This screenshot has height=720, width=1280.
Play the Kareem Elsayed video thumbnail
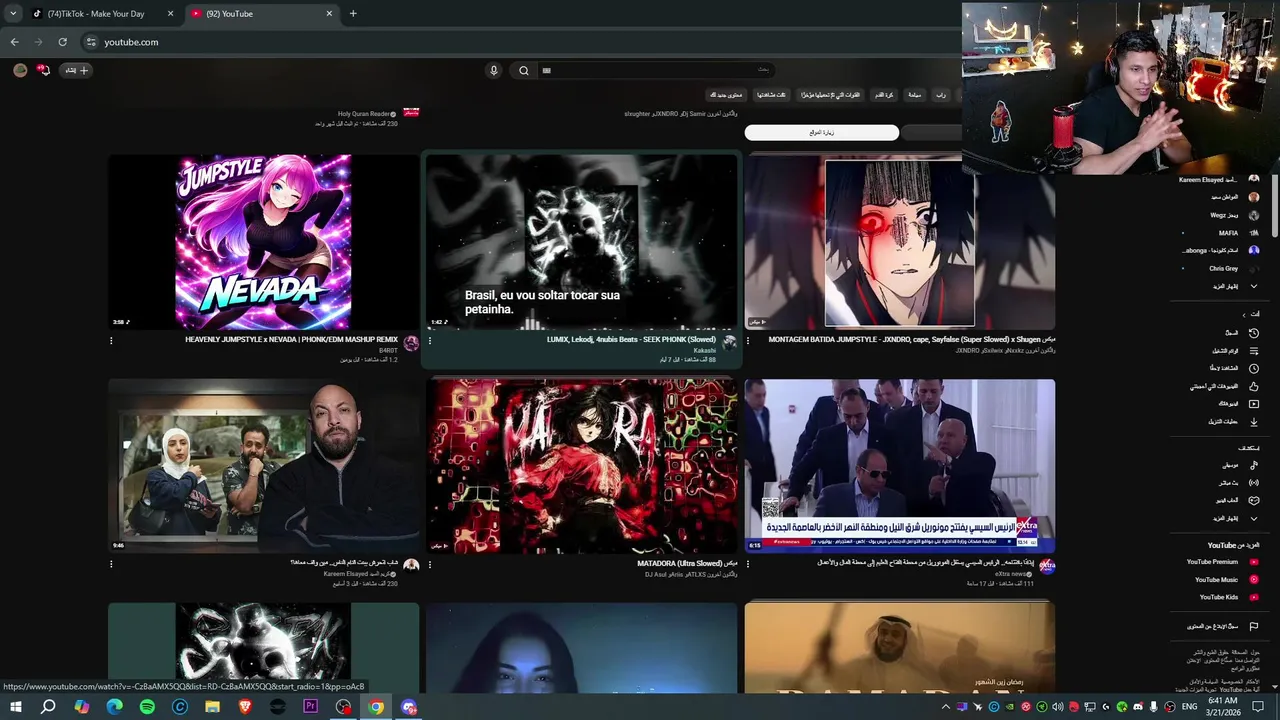coord(263,466)
